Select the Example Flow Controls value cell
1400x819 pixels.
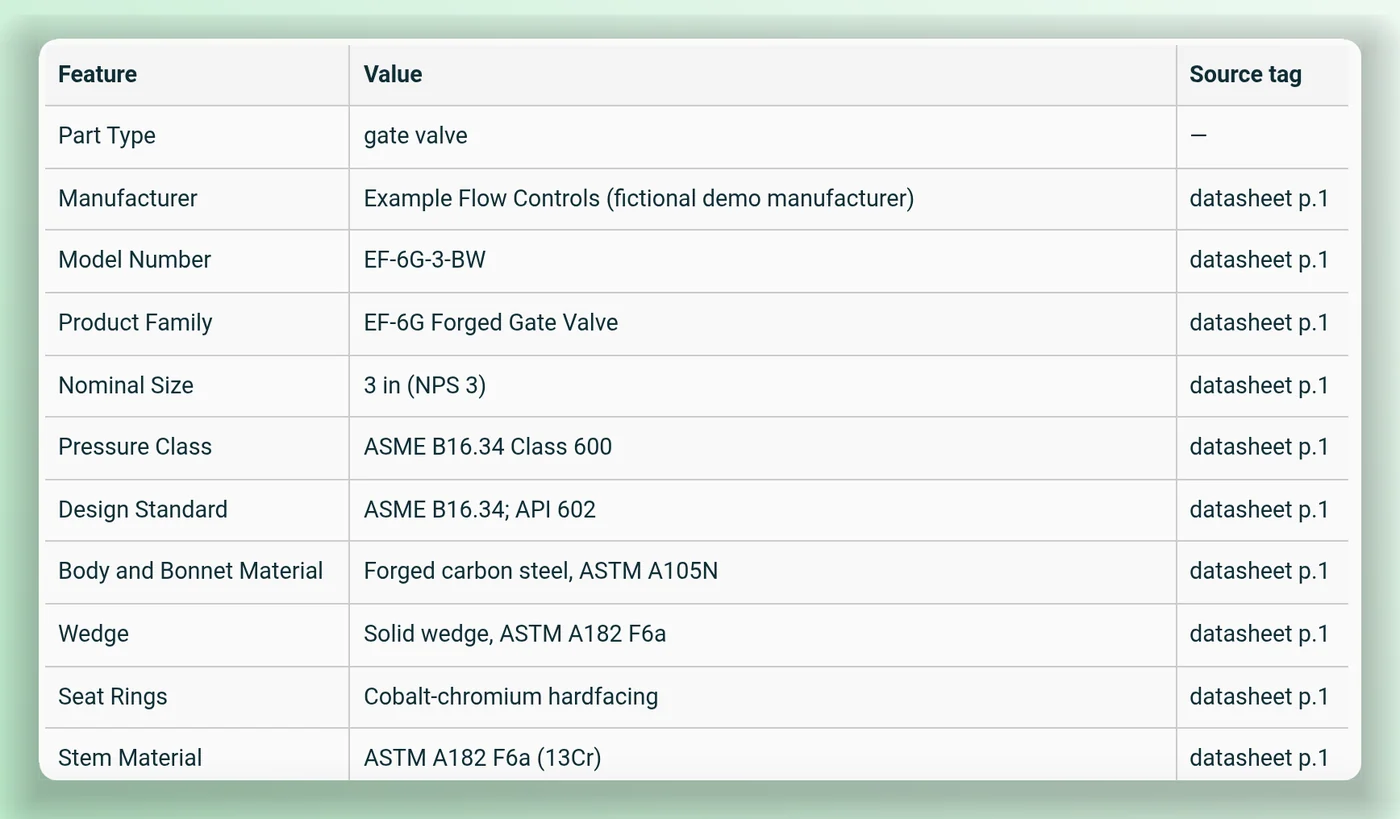[763, 199]
